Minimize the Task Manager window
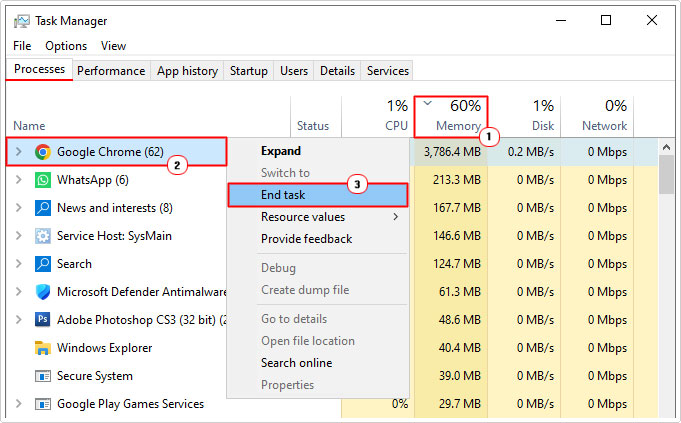Screen dimensions: 681x423 (561, 20)
